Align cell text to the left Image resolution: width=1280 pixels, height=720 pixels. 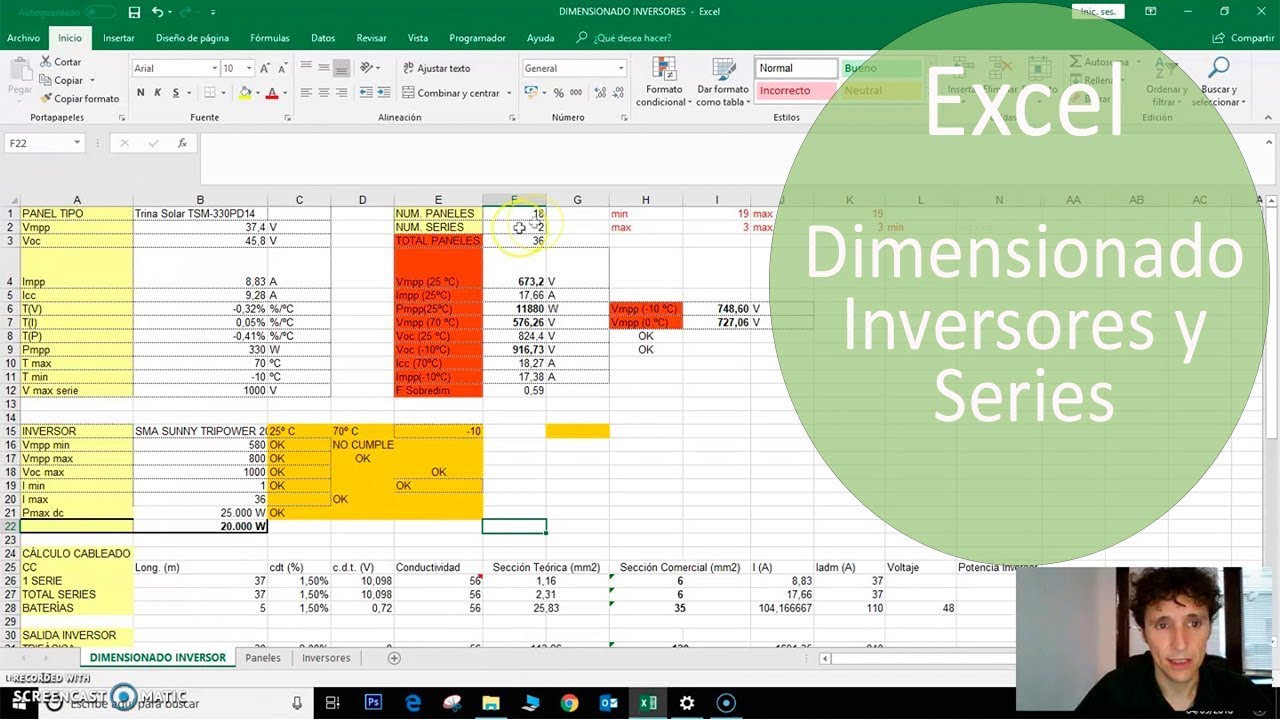(x=307, y=93)
